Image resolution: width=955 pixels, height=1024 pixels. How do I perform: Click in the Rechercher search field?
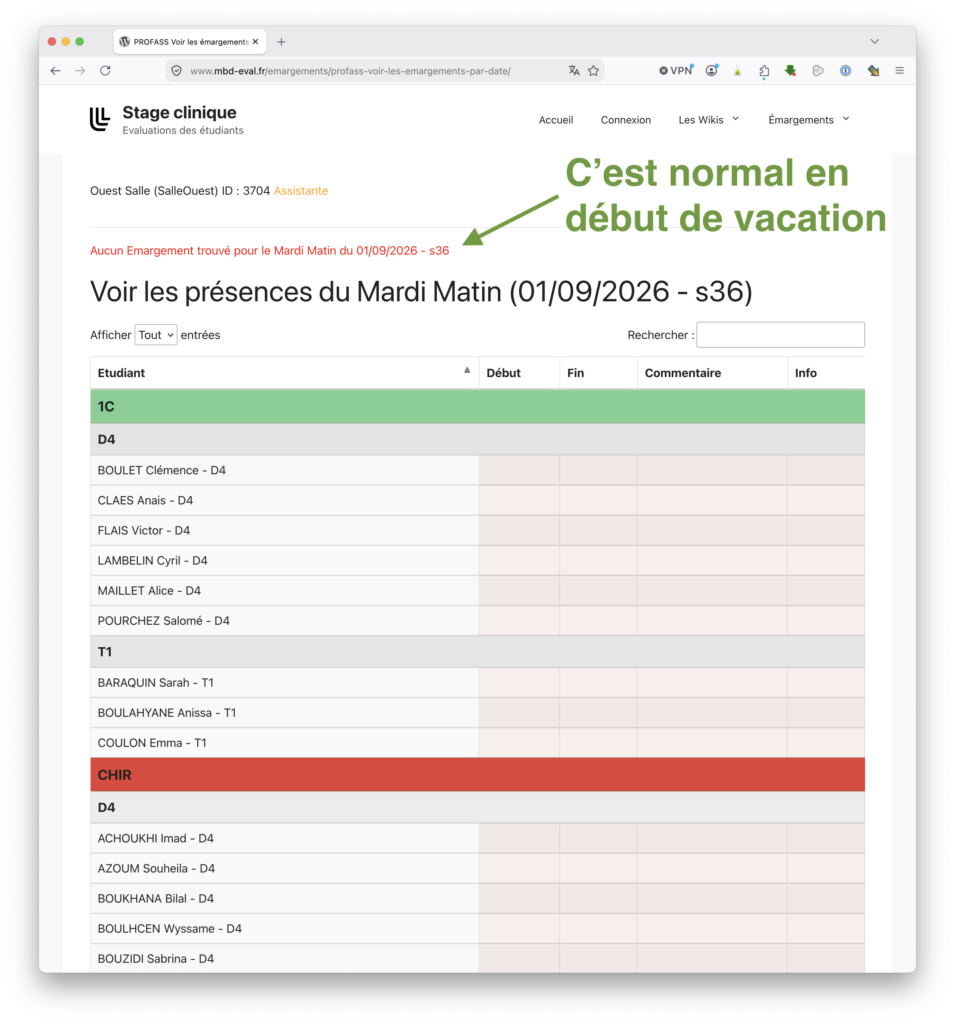(781, 335)
